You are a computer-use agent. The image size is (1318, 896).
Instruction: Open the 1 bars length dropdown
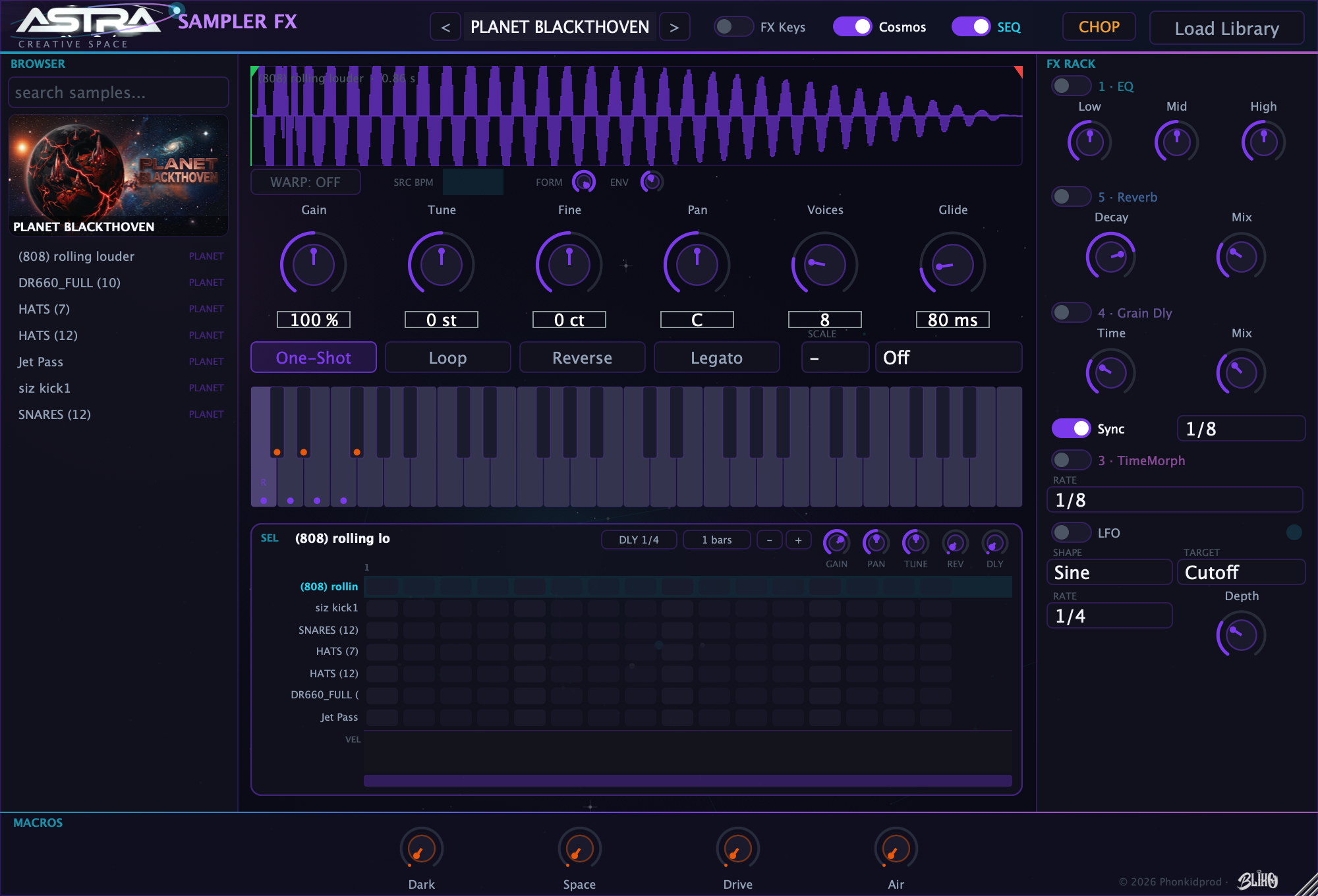pos(717,540)
